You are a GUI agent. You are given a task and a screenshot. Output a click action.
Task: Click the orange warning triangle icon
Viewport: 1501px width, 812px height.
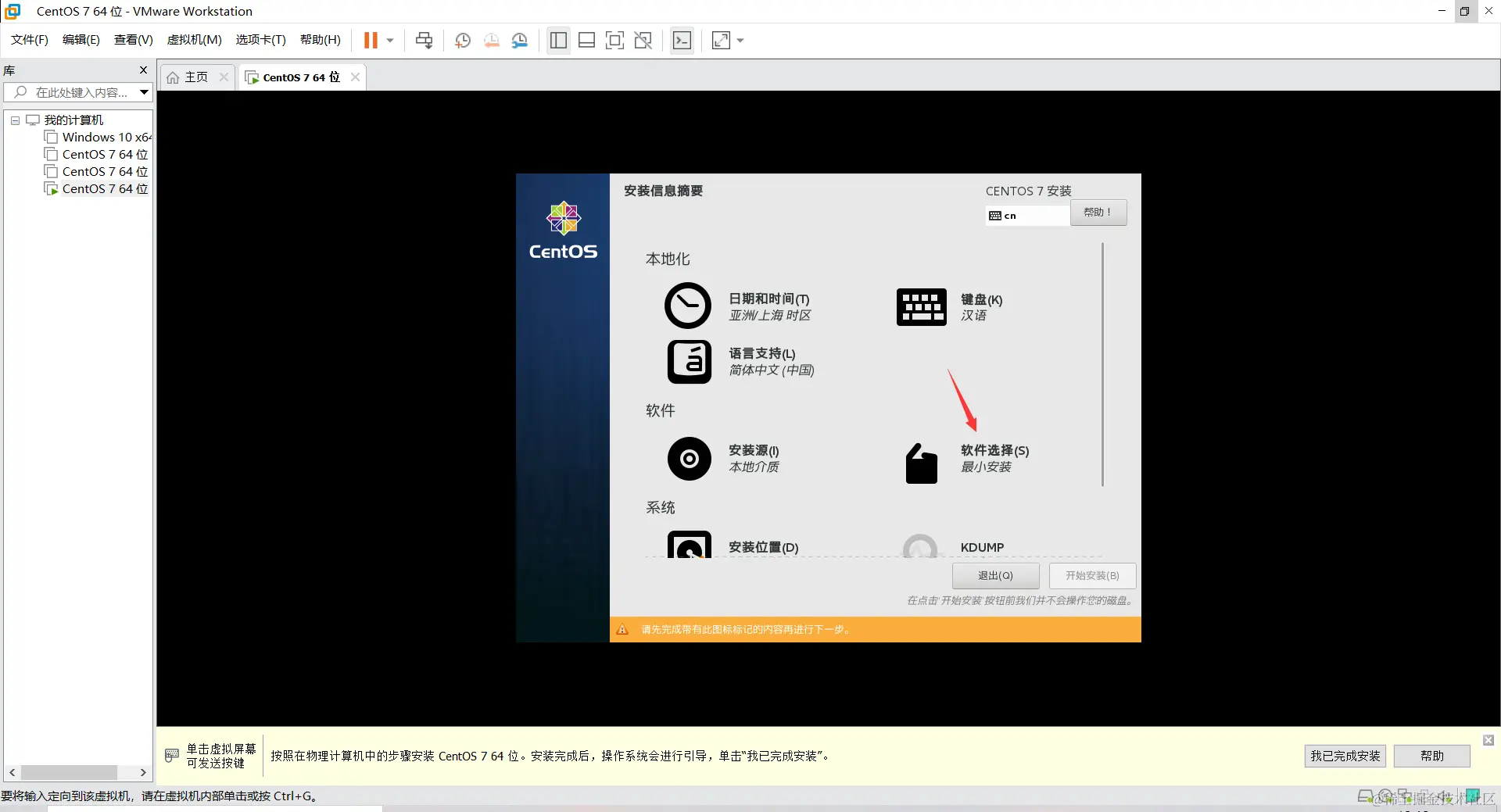pos(622,630)
